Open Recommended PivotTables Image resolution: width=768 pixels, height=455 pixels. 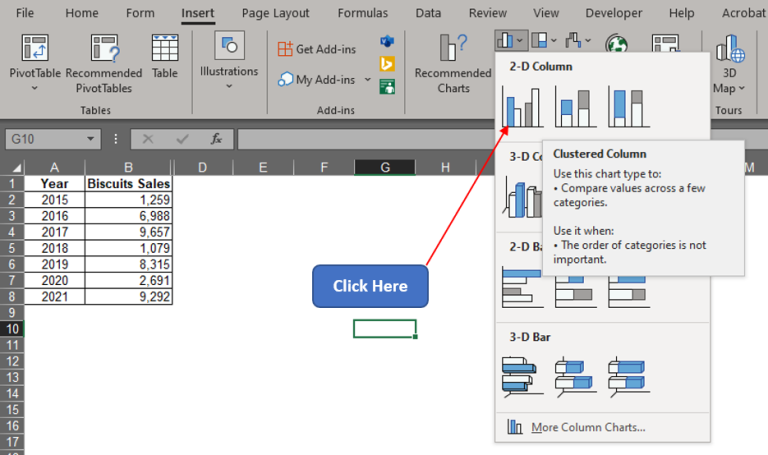pos(104,62)
